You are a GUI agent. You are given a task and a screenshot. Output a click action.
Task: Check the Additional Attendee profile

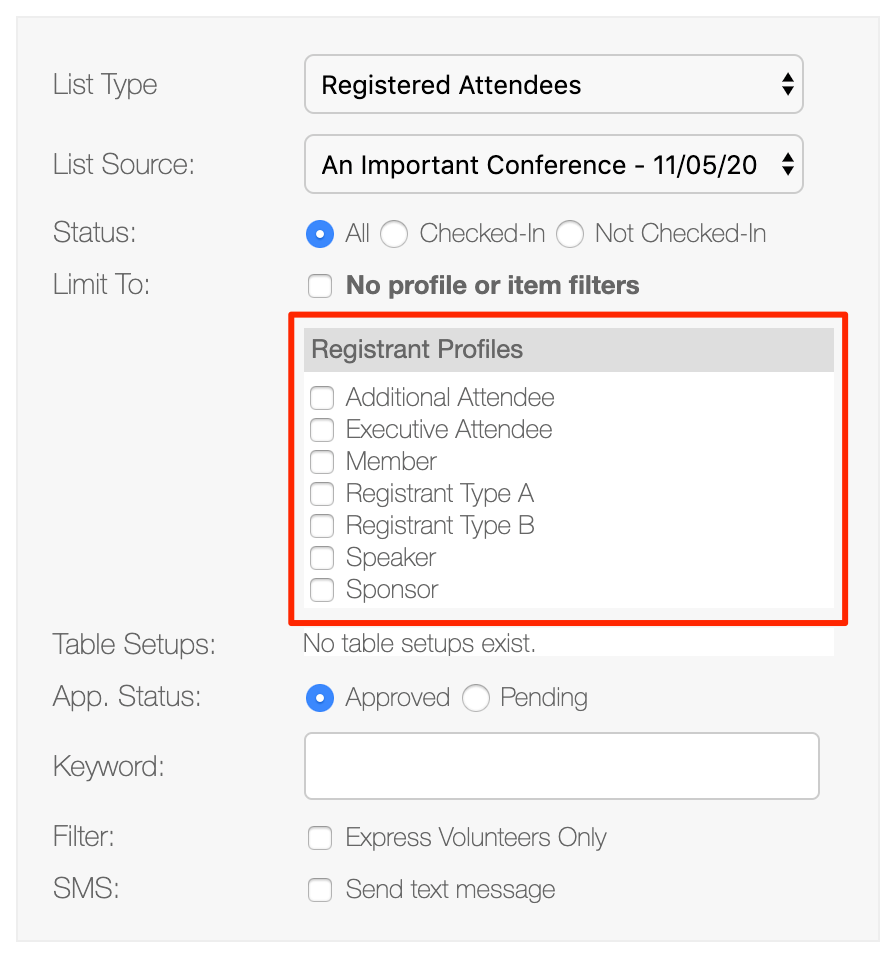coord(322,398)
